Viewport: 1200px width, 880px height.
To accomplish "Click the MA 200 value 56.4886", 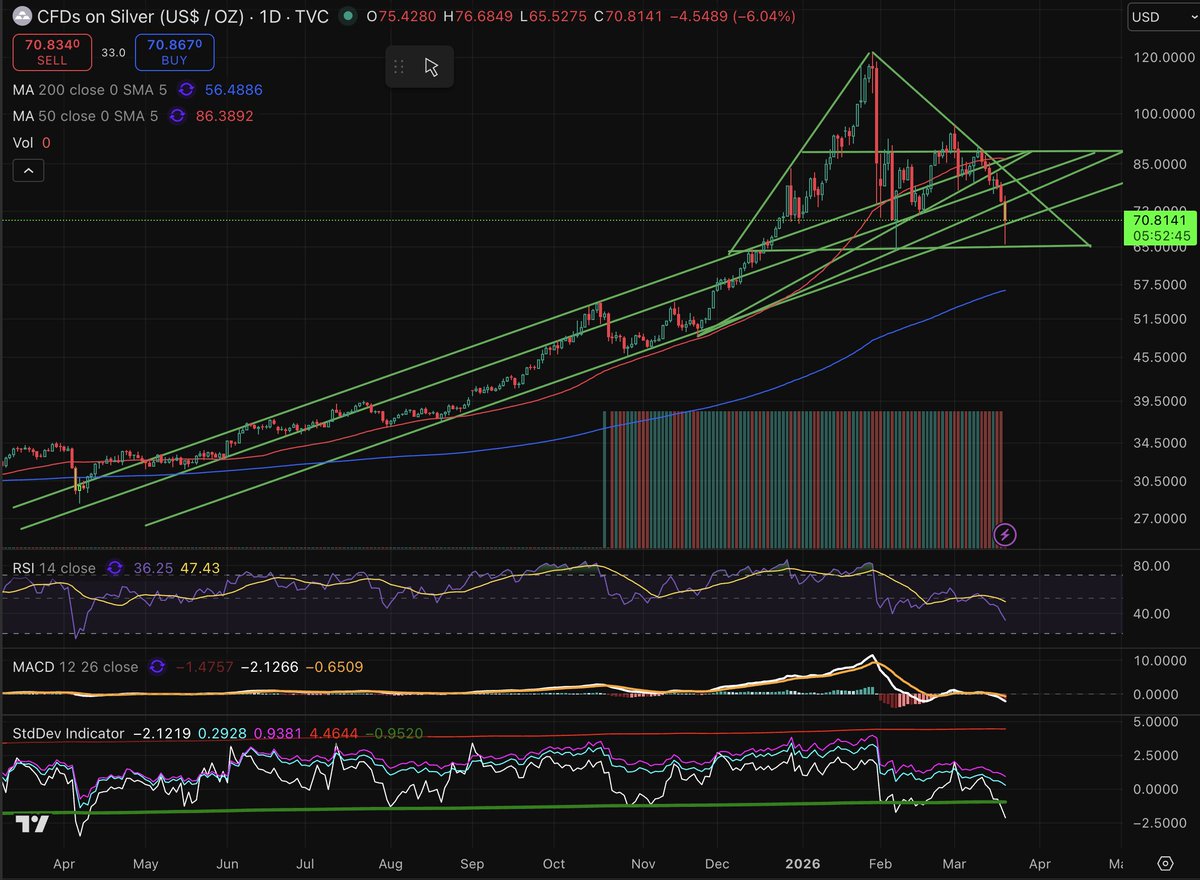I will click(x=234, y=89).
